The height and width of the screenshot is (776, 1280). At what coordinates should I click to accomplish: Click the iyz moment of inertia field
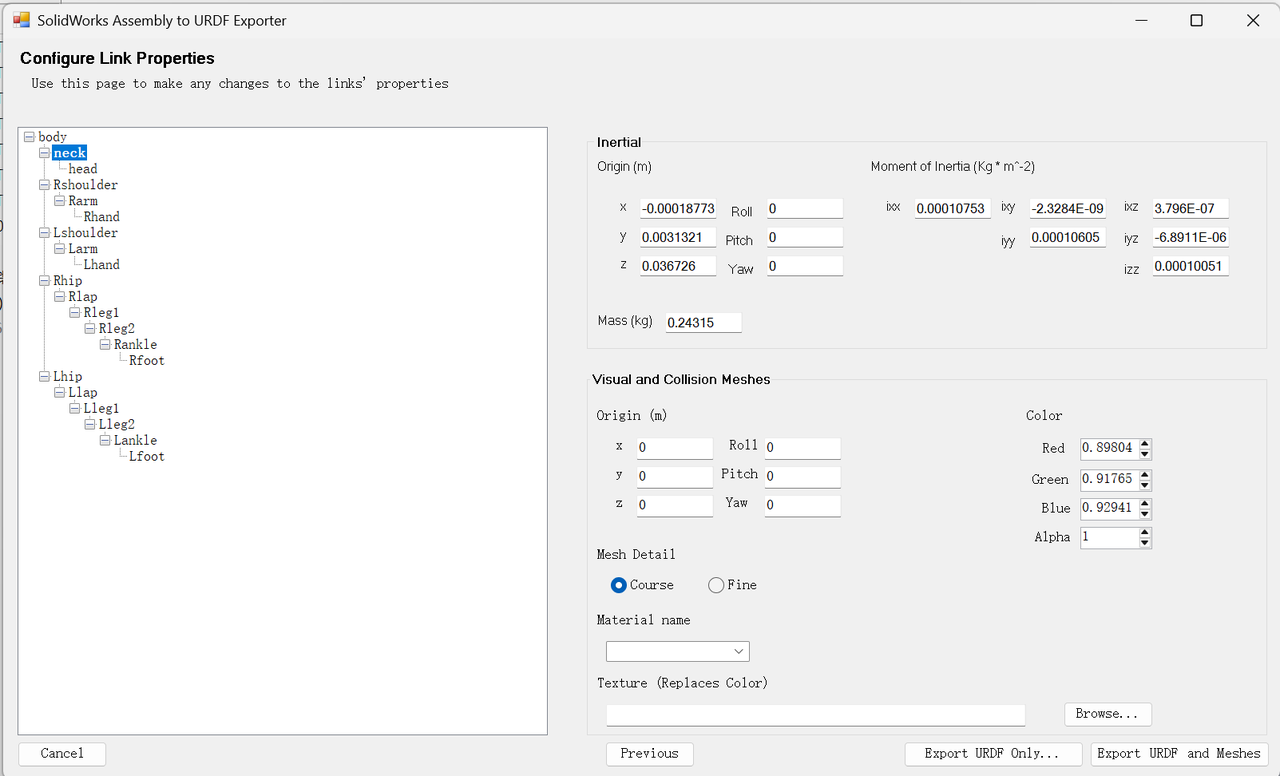click(1191, 238)
